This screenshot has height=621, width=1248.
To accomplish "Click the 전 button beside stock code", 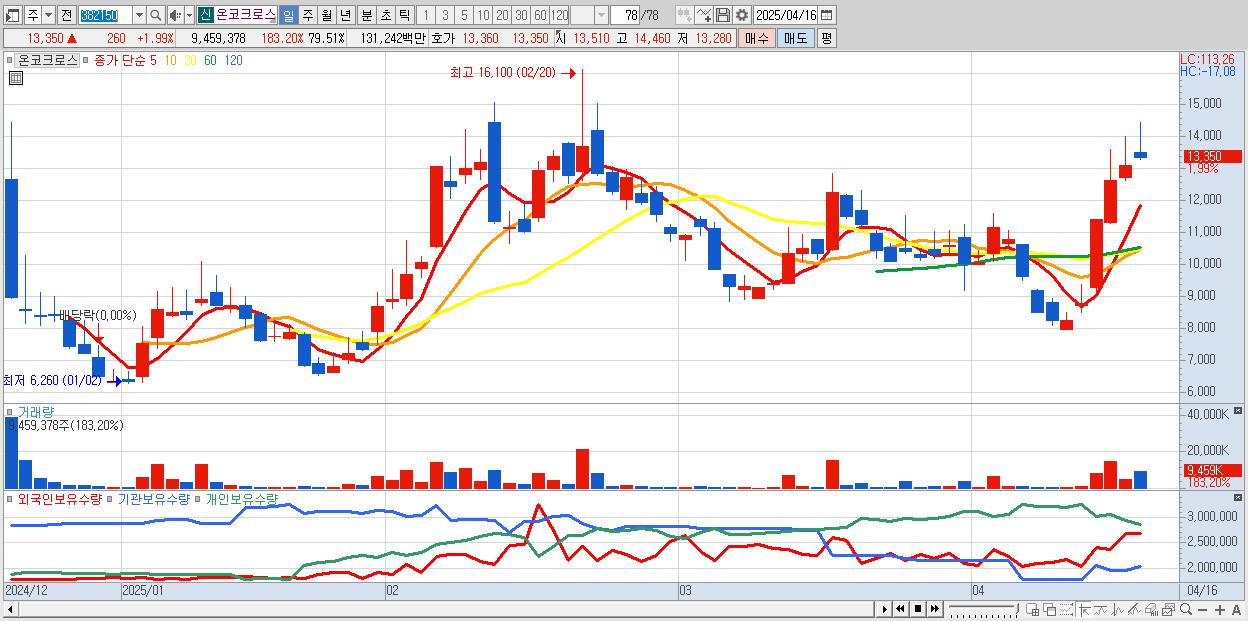I will point(66,15).
